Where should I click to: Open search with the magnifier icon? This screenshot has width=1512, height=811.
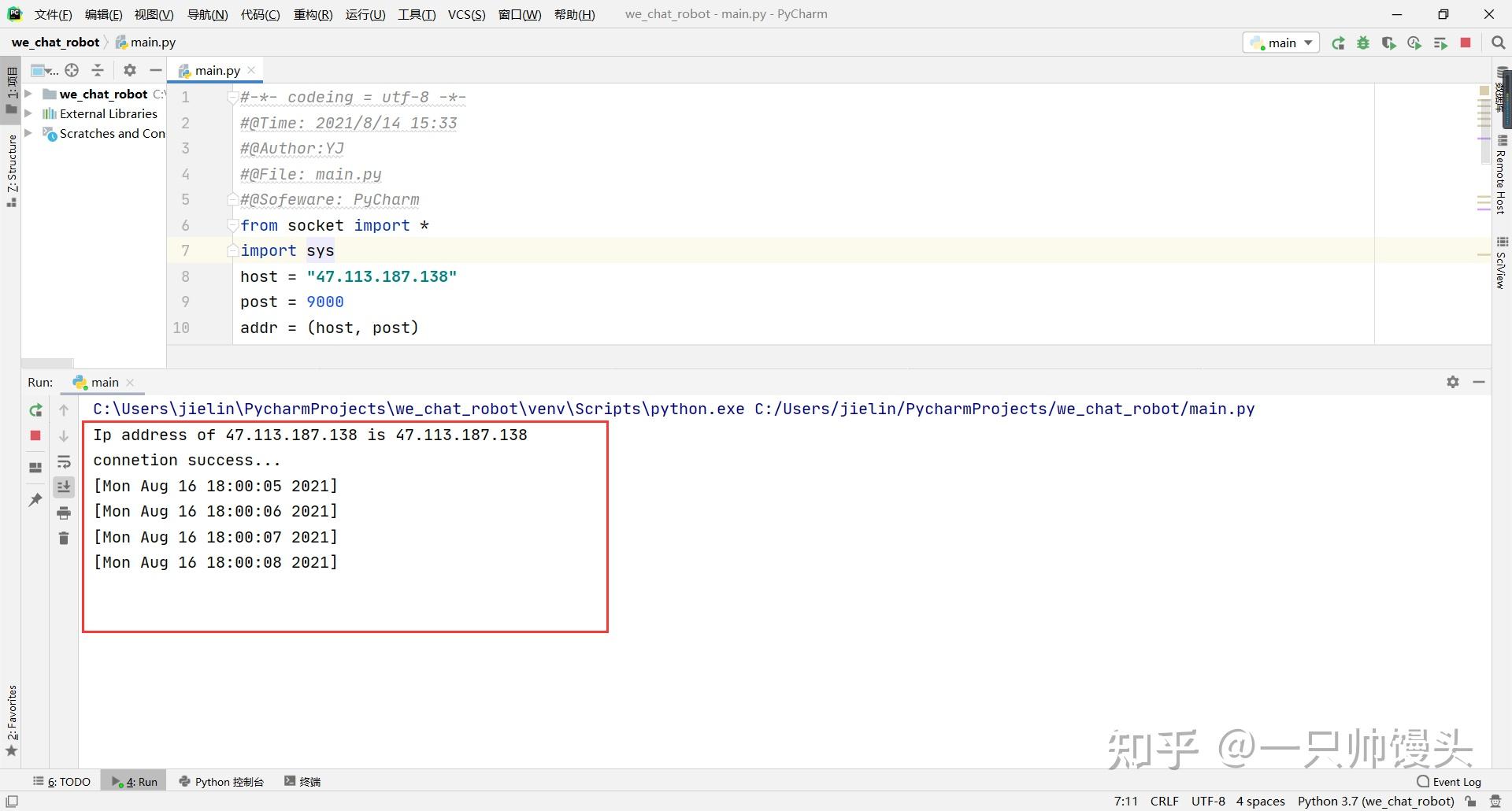click(1498, 43)
